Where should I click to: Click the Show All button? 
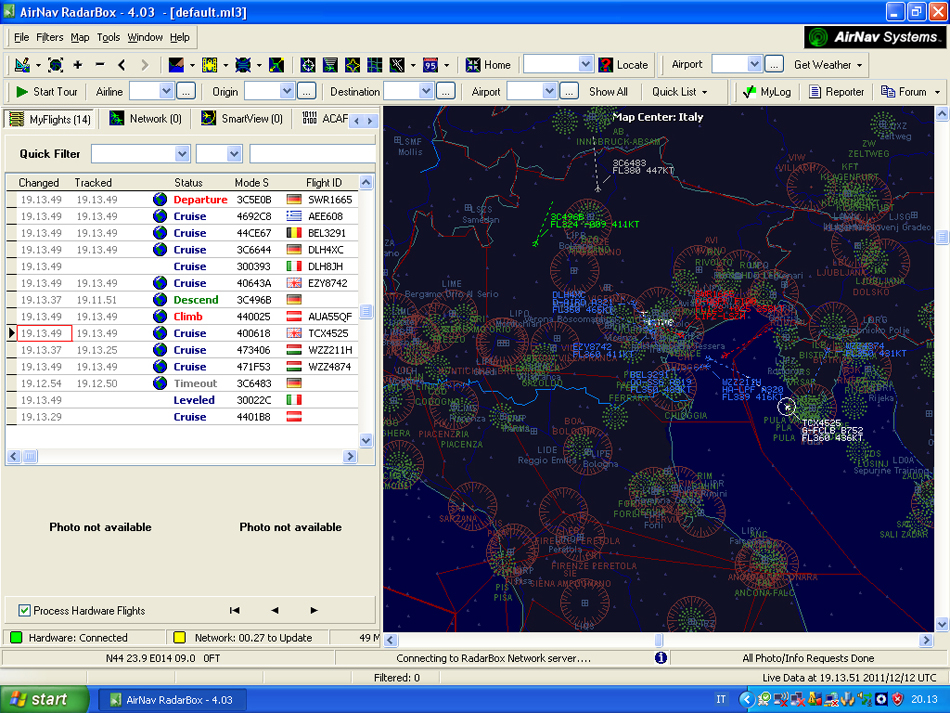pyautogui.click(x=608, y=91)
